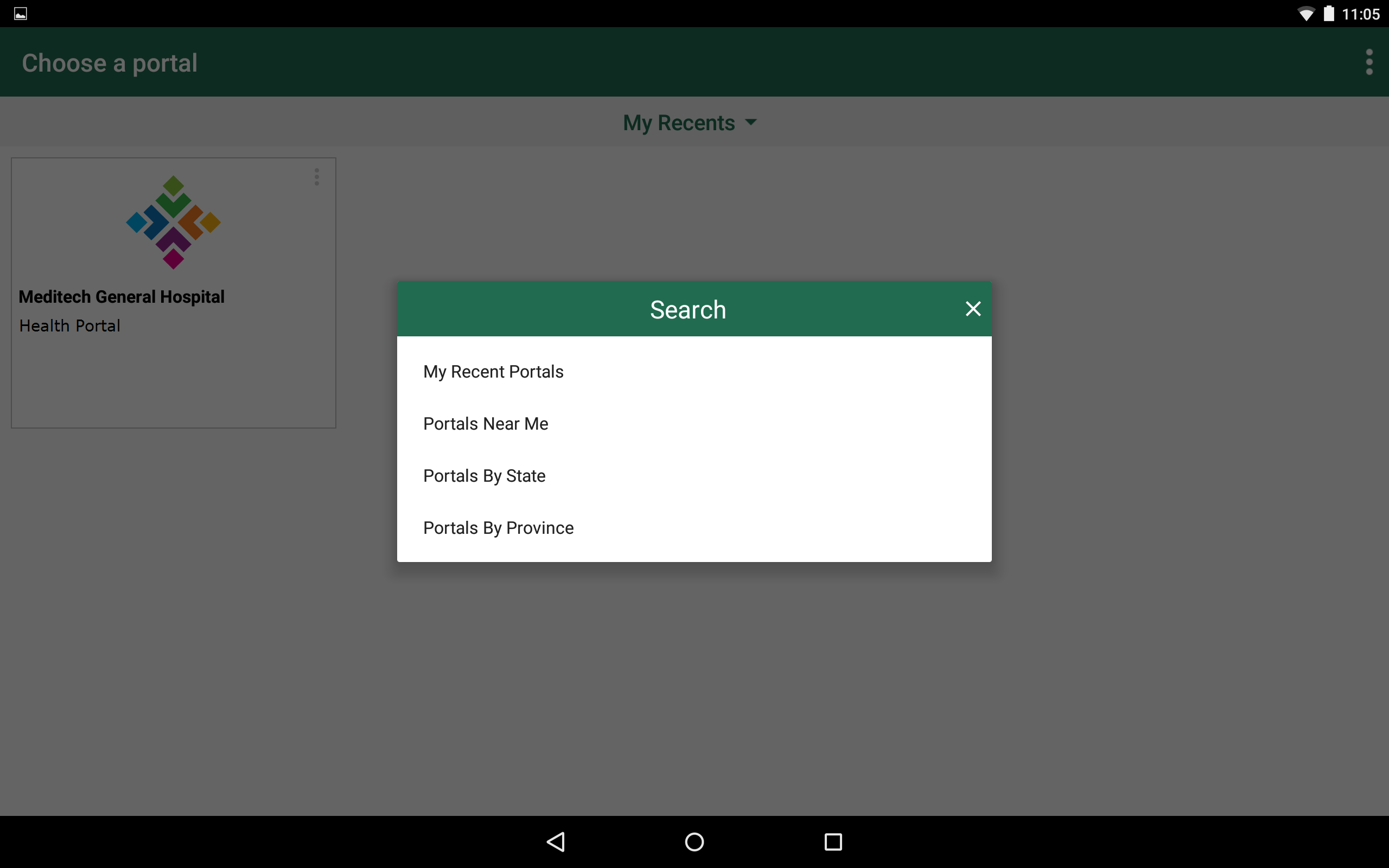Viewport: 1389px width, 868px height.
Task: Tap the Choose a portal title
Action: 110,62
